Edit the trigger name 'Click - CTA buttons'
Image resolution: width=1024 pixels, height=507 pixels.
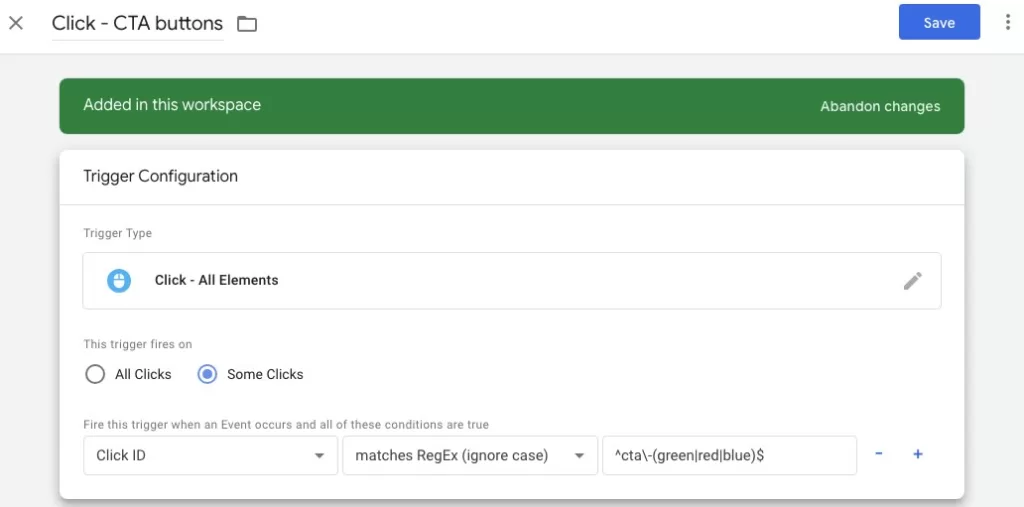pos(137,24)
